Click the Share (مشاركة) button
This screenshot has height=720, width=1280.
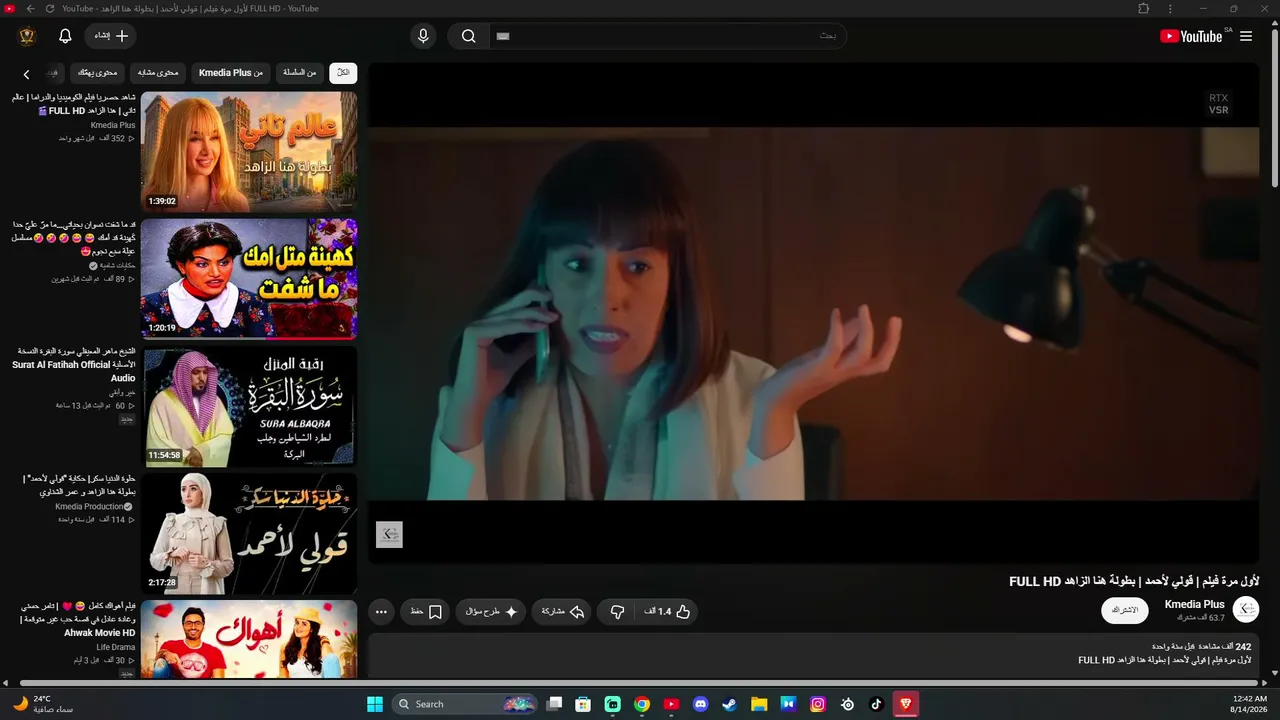coord(562,611)
